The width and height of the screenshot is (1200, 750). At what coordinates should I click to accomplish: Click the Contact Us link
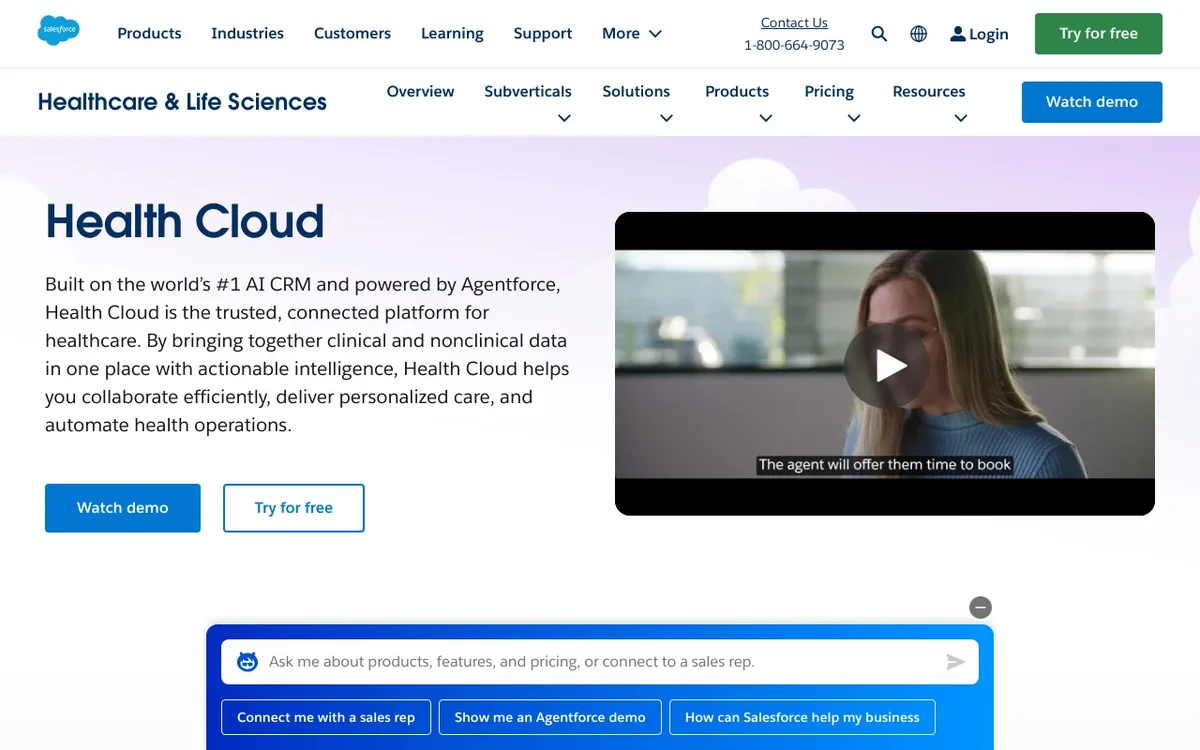click(794, 23)
